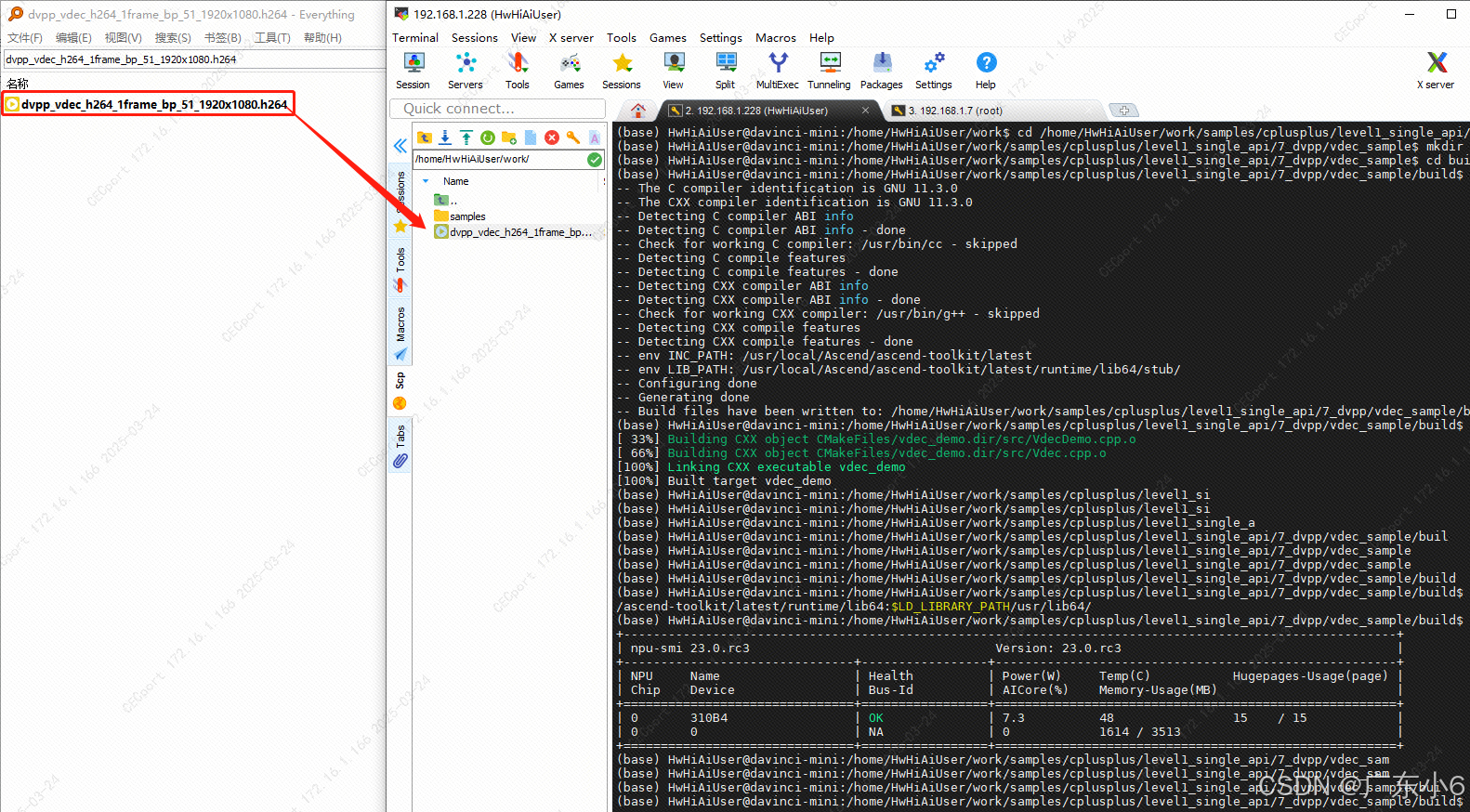
Task: Click the remote path /home/HwHiAiUser/work/ field
Action: pos(499,160)
